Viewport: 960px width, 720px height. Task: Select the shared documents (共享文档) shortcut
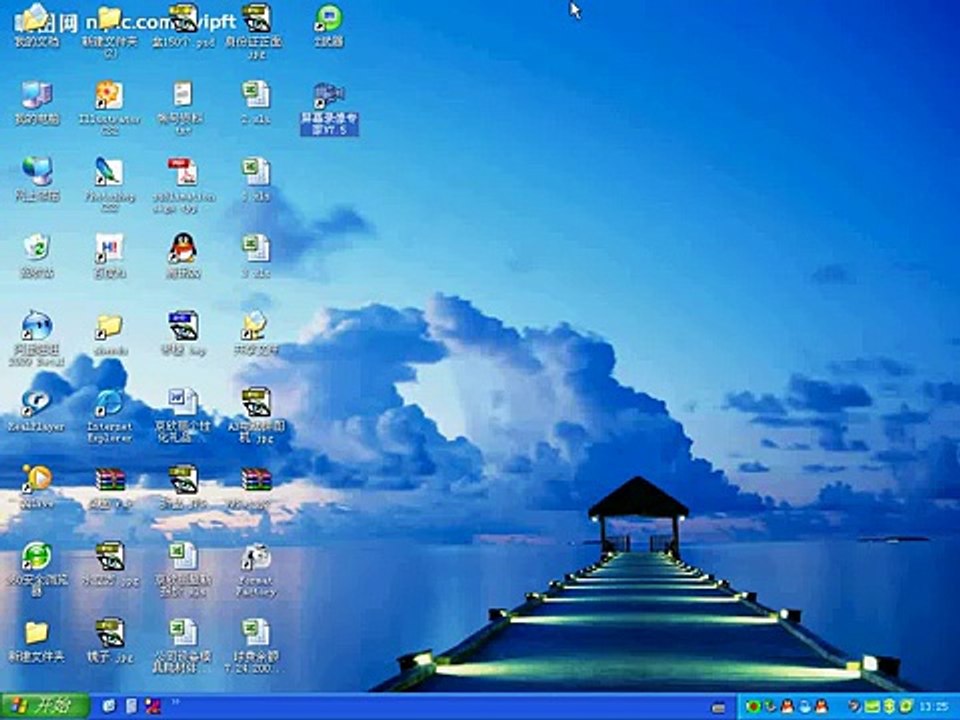[256, 333]
